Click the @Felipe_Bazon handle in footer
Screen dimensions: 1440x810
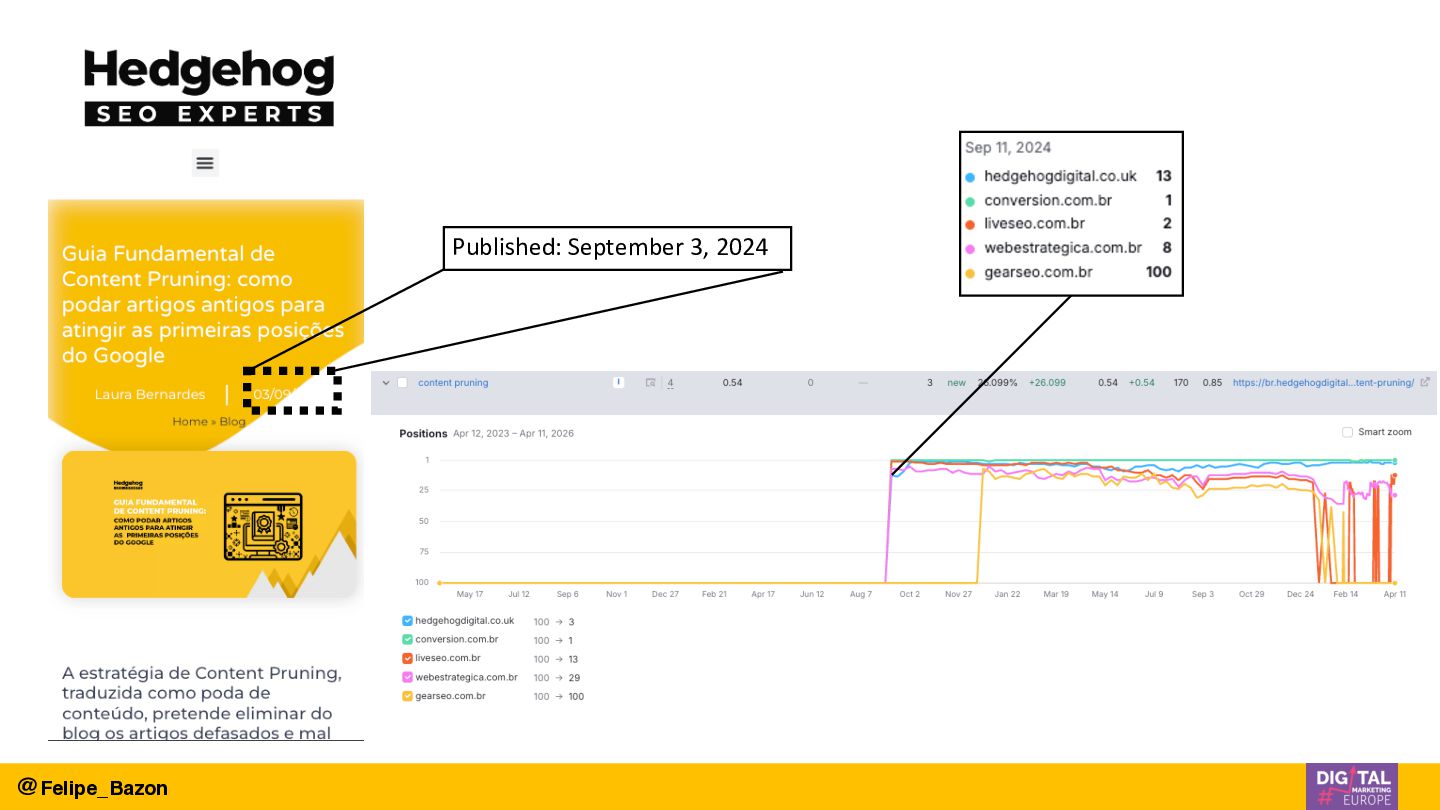click(93, 787)
